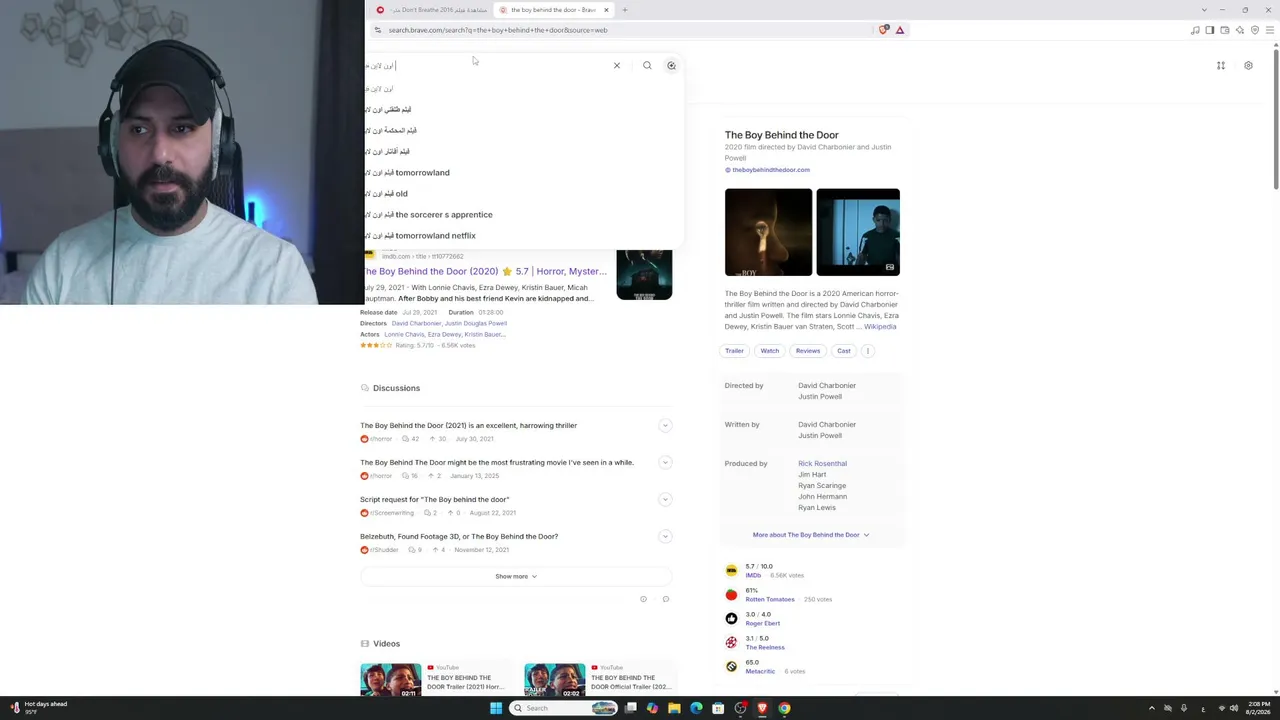1280x720 pixels.
Task: Click the page vertical scrollbar
Action: 1276,120
